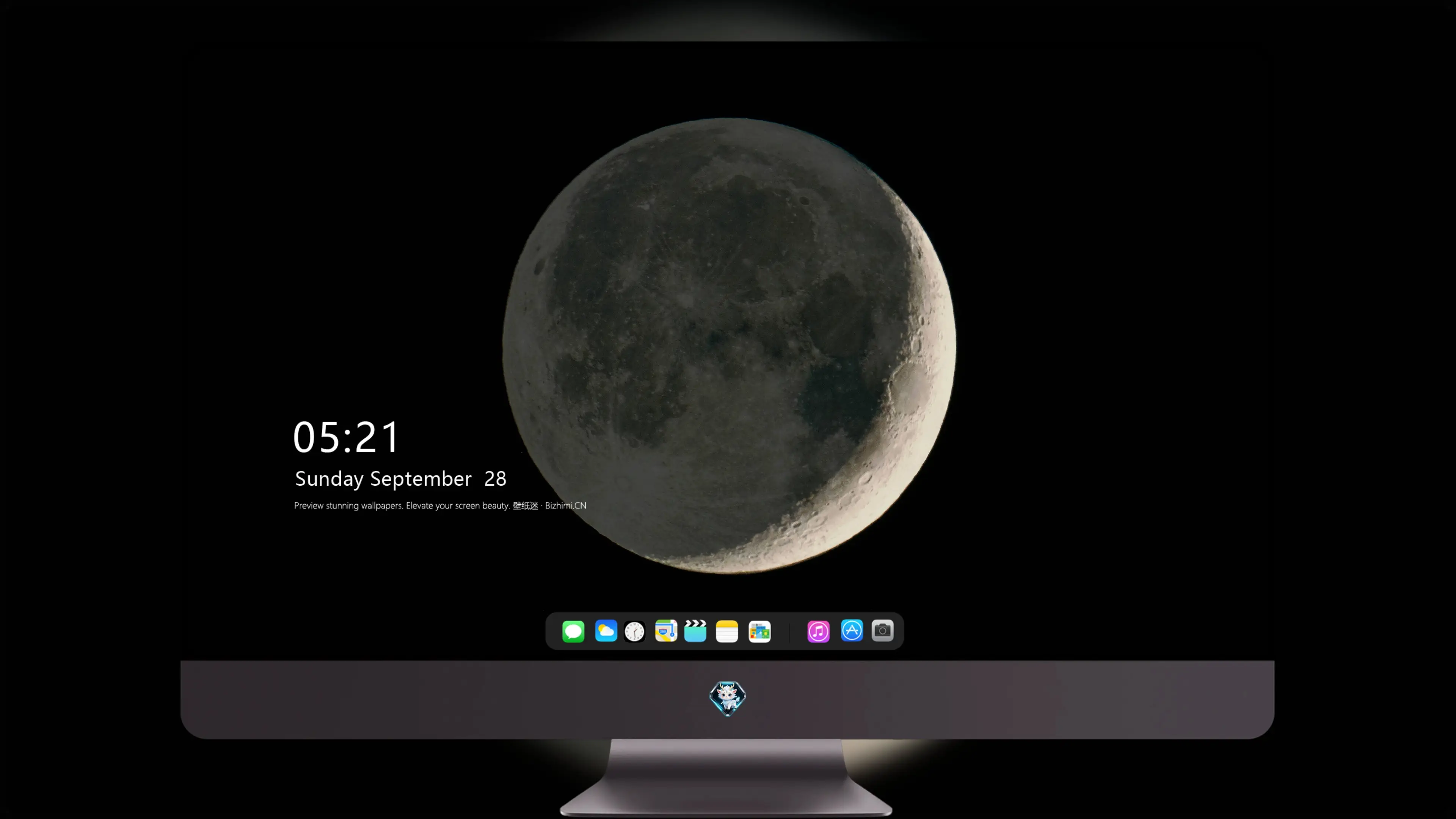Click the date Sunday September 28
1456x819 pixels.
coord(401,479)
